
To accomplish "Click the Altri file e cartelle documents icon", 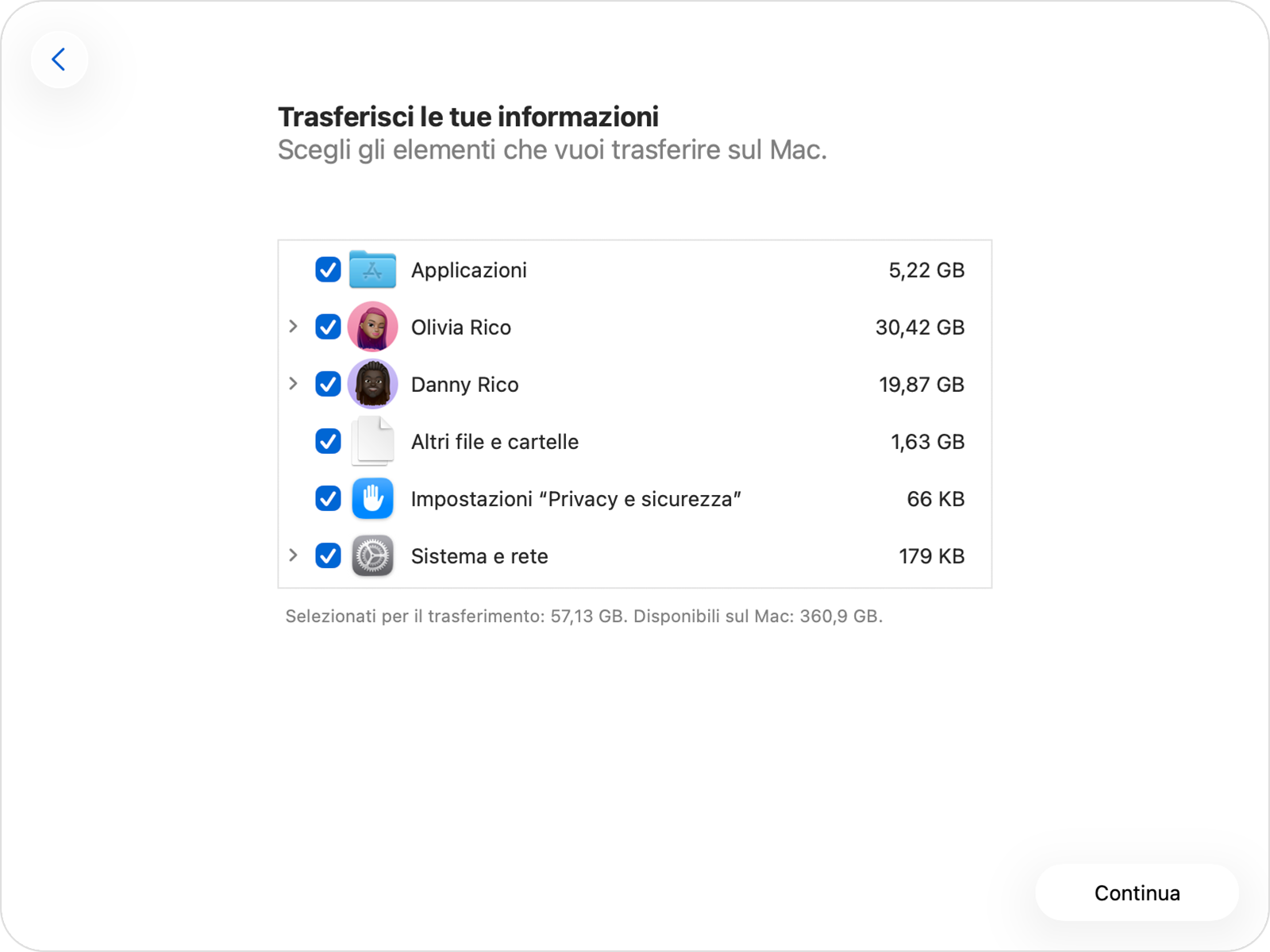I will (372, 441).
